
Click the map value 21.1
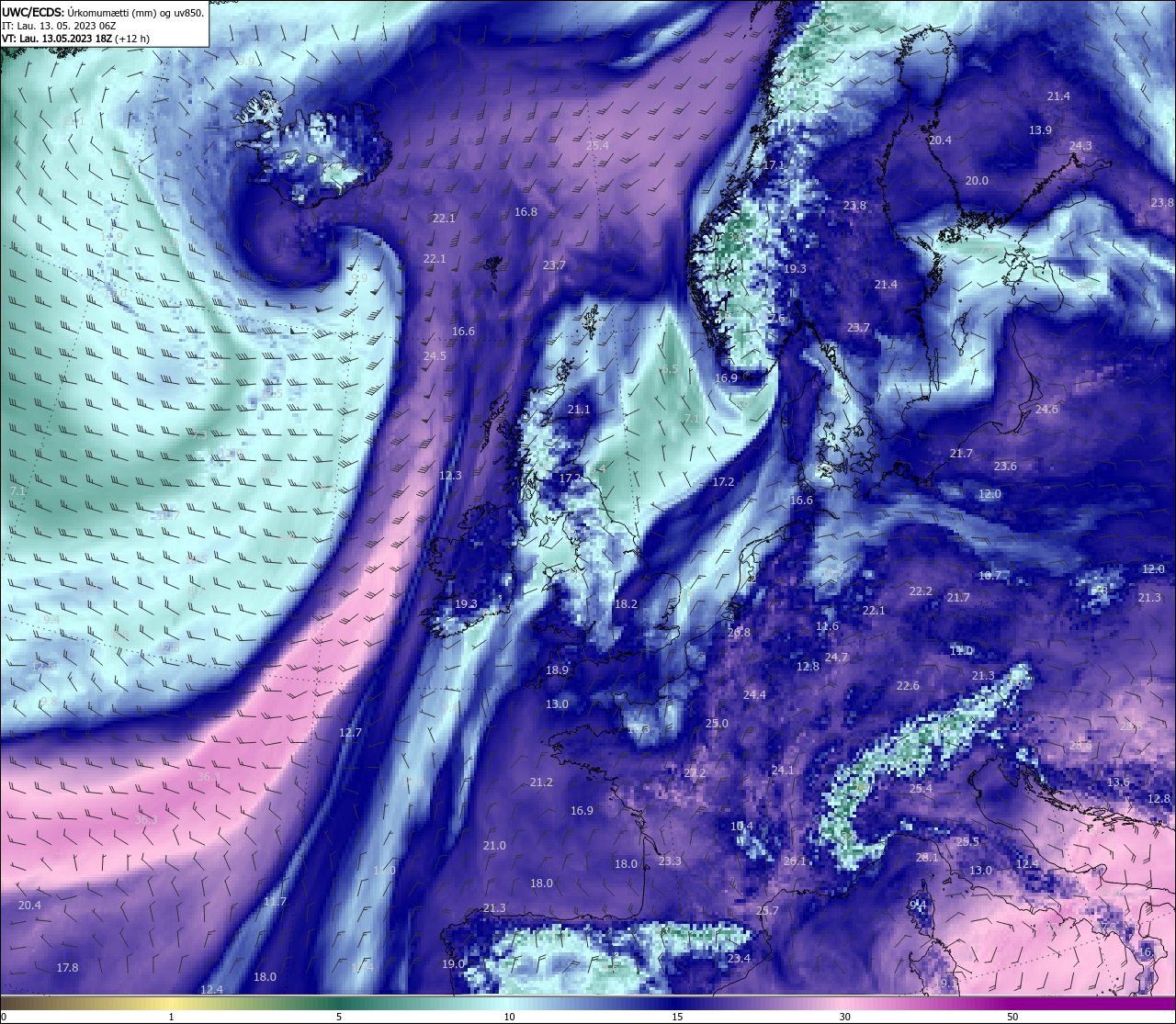click(x=579, y=410)
